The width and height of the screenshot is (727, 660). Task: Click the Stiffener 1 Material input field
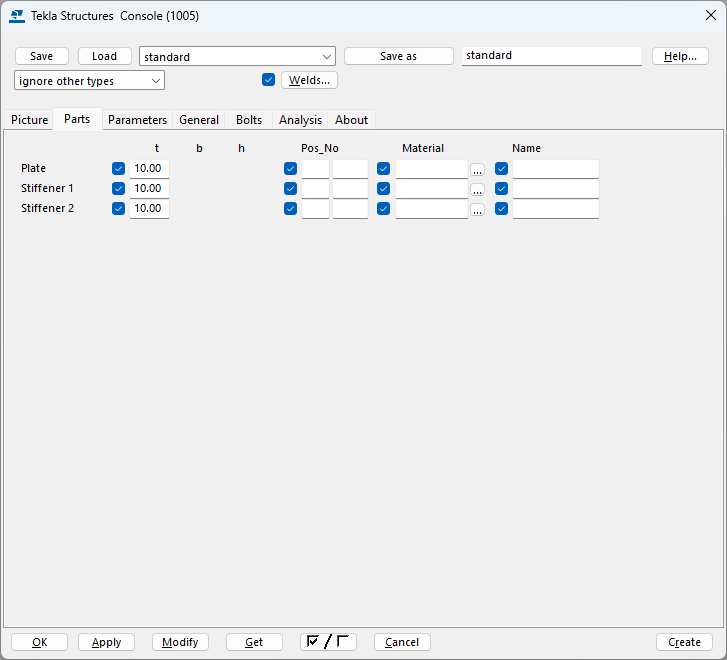tap(432, 188)
